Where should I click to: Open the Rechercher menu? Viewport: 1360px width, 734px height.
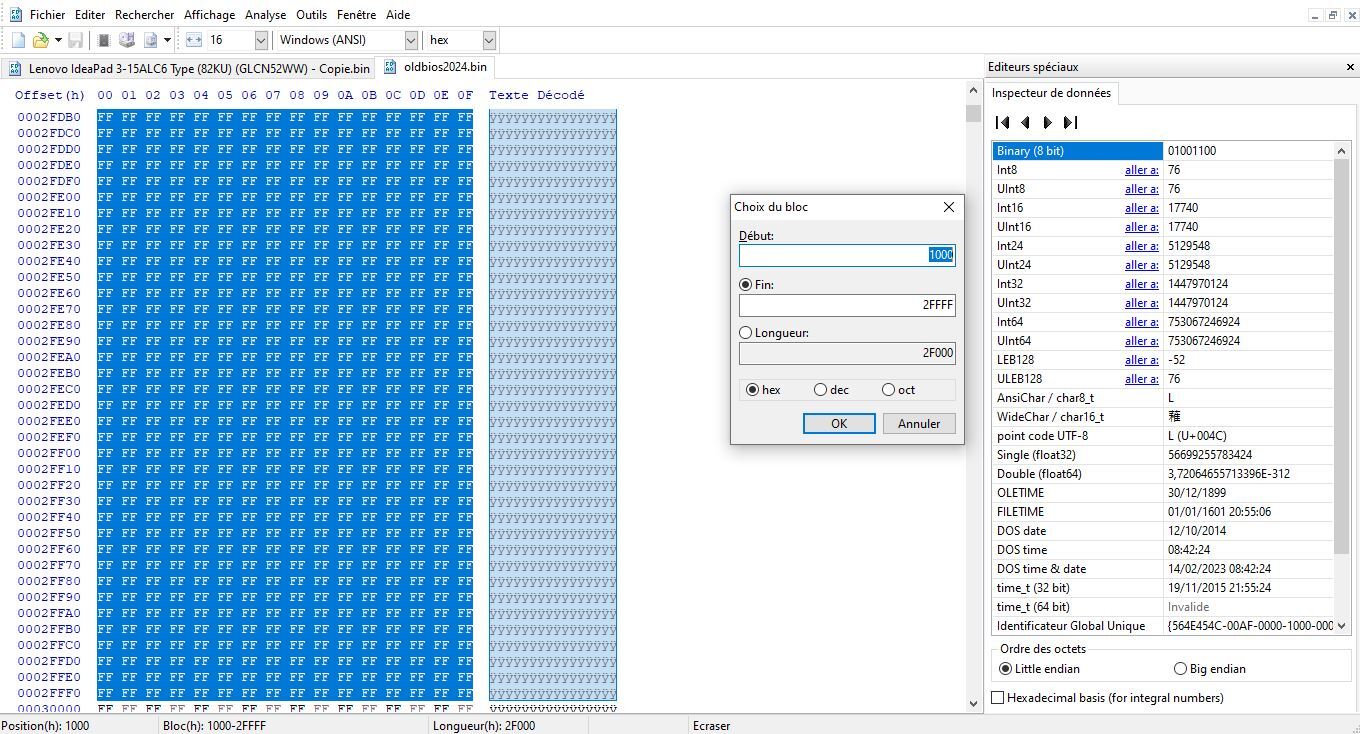coord(144,15)
